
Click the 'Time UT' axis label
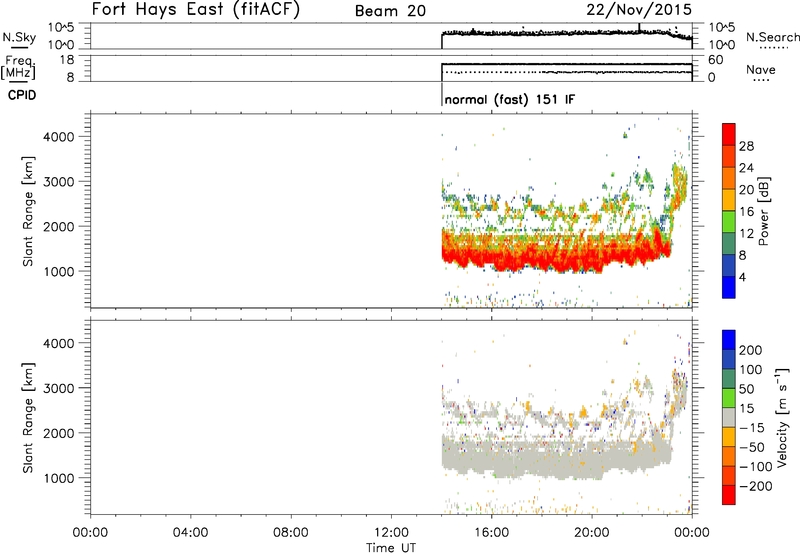(391, 547)
